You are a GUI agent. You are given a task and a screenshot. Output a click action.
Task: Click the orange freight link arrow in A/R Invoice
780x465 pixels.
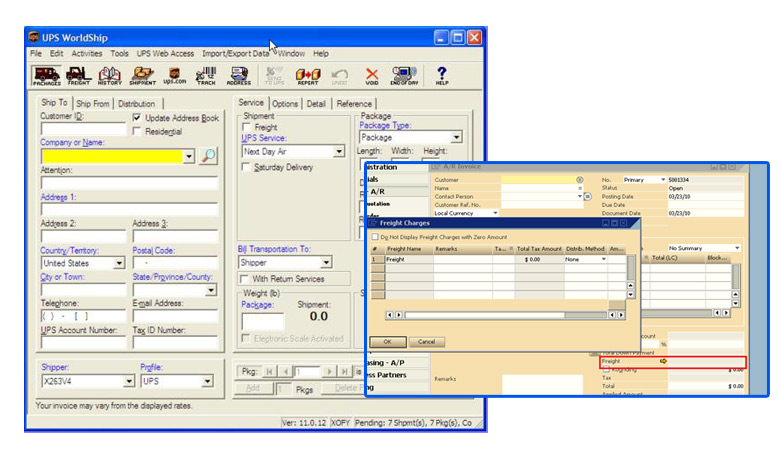pos(663,361)
